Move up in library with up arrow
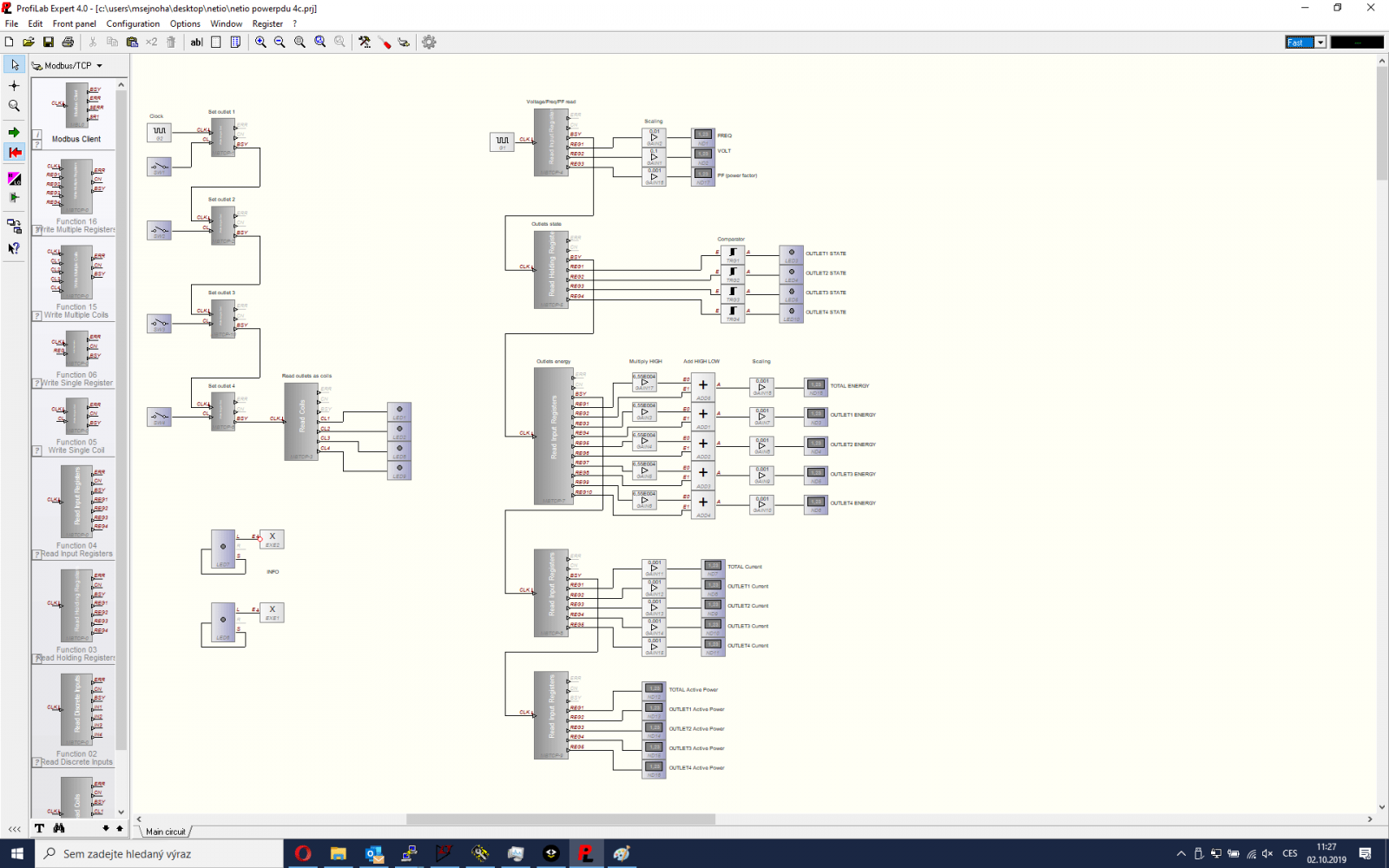The width and height of the screenshot is (1389, 868). [x=120, y=828]
